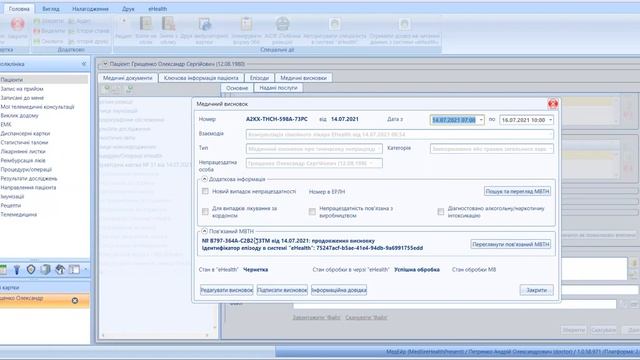
Task: Collapse the Пов'язаний МВТН section
Action: click(204, 231)
